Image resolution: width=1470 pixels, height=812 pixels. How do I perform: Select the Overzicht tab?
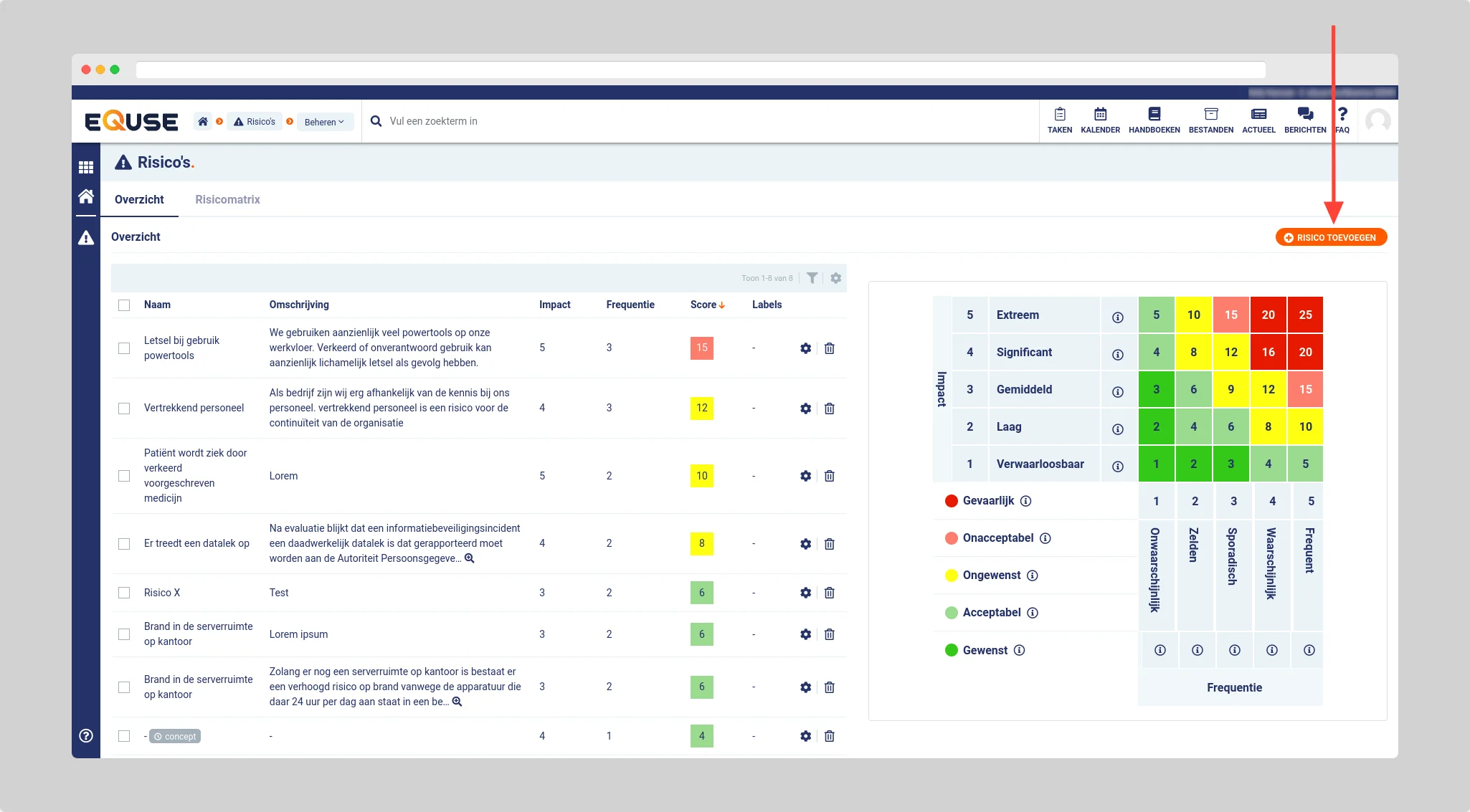139,199
